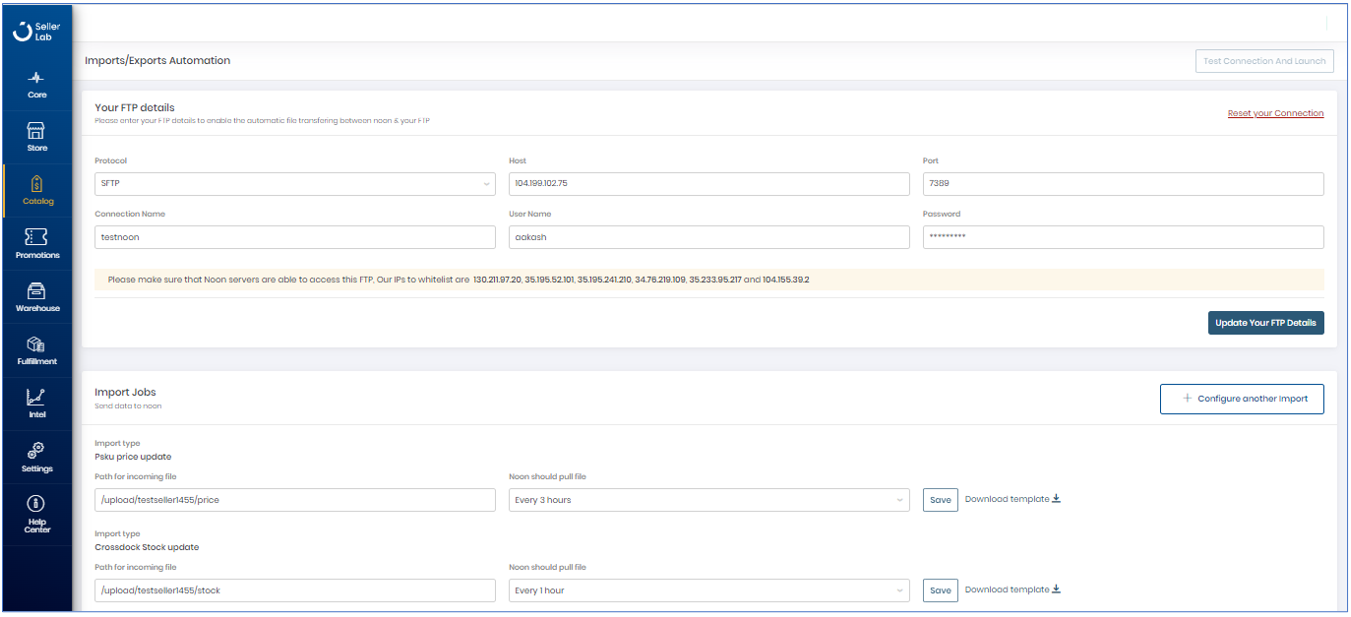Image resolution: width=1351 pixels, height=617 pixels.
Task: Download template for Crossdock Stock update
Action: pos(1012,590)
